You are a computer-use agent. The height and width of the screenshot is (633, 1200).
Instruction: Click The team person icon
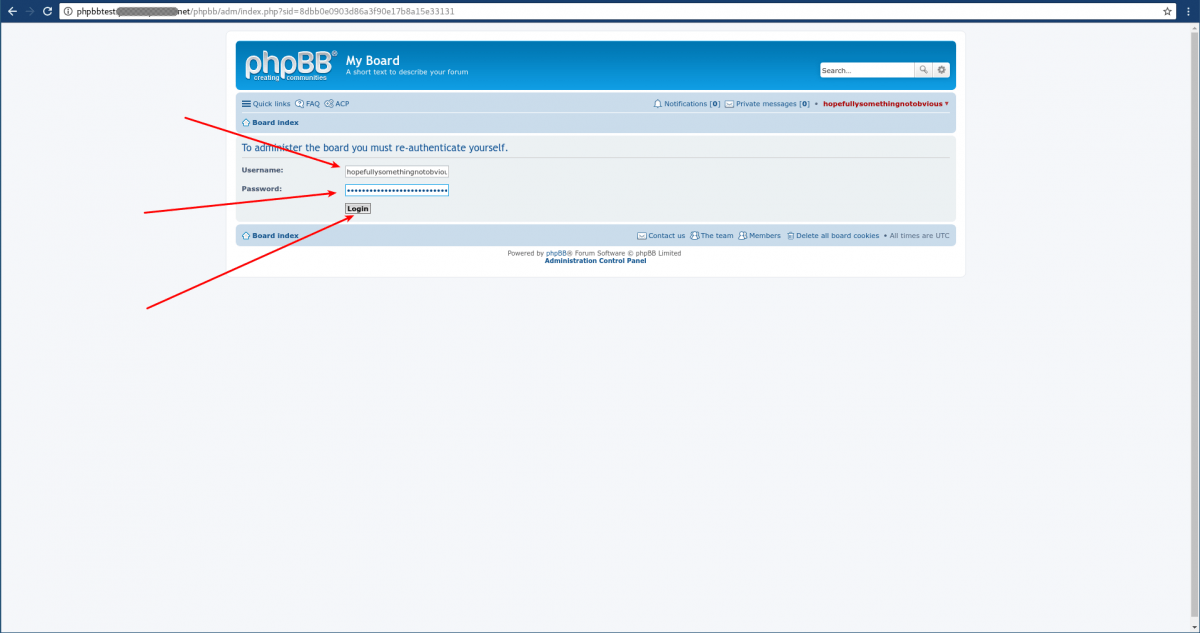click(x=695, y=235)
